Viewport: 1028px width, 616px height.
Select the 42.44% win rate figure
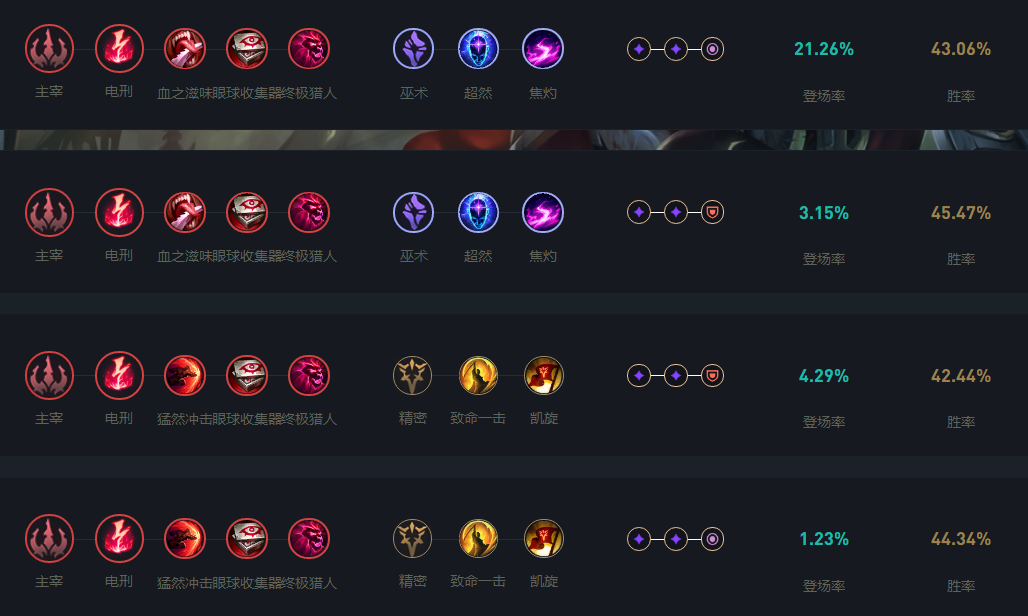(x=961, y=376)
